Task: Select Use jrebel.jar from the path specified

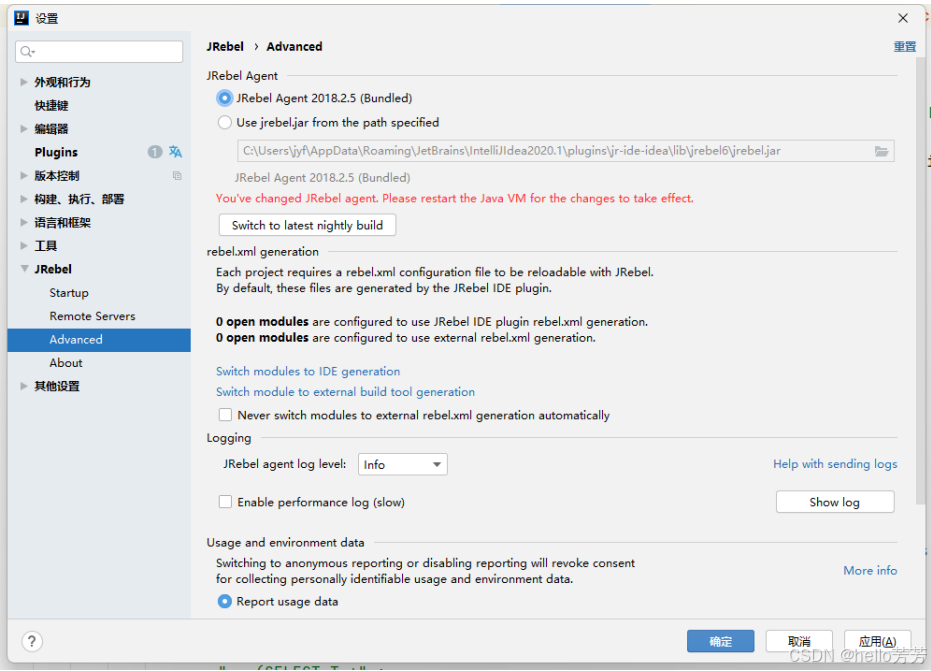Action: click(x=224, y=122)
